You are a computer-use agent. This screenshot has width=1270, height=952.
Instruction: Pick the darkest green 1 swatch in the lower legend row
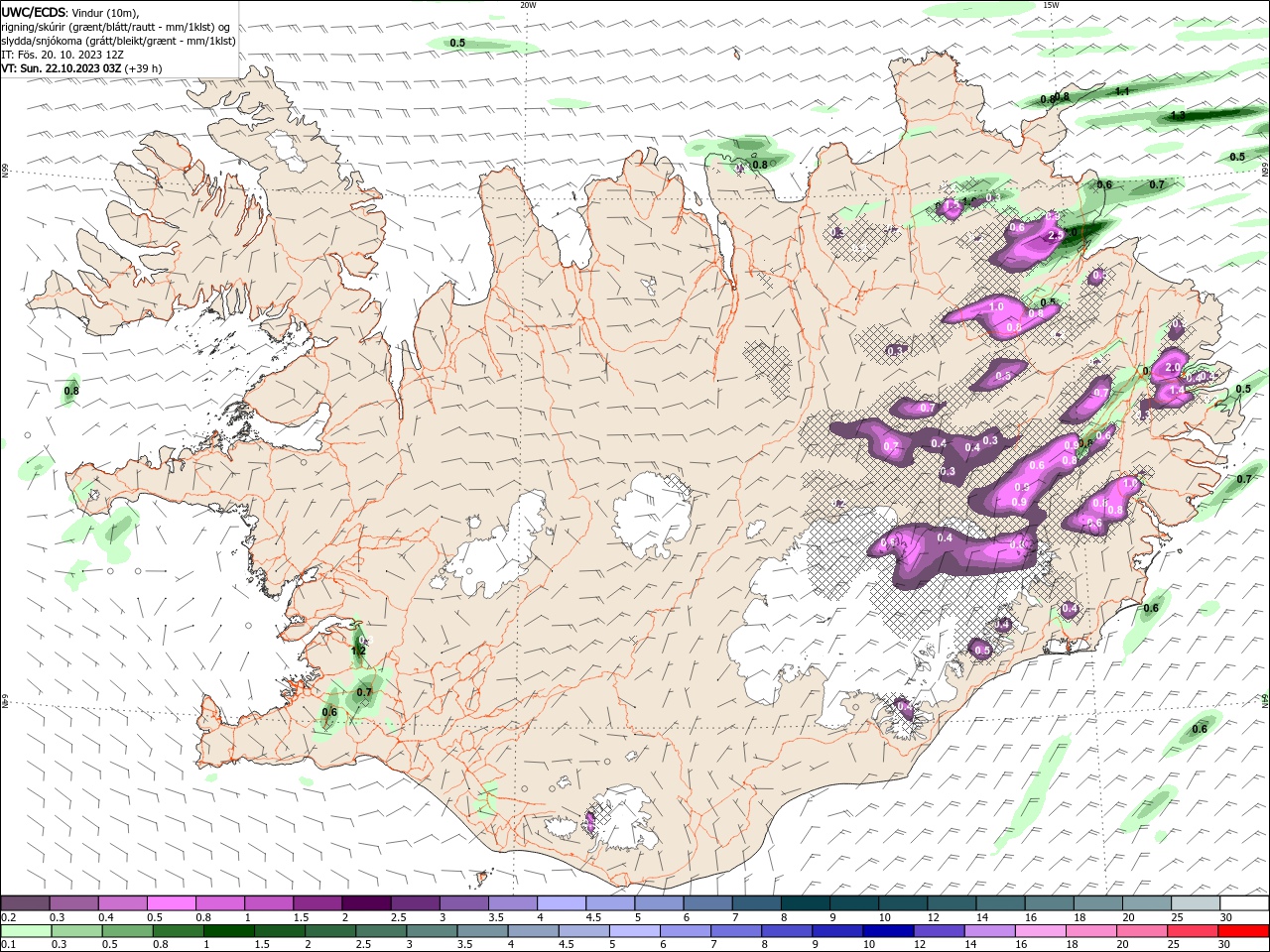coord(229,931)
